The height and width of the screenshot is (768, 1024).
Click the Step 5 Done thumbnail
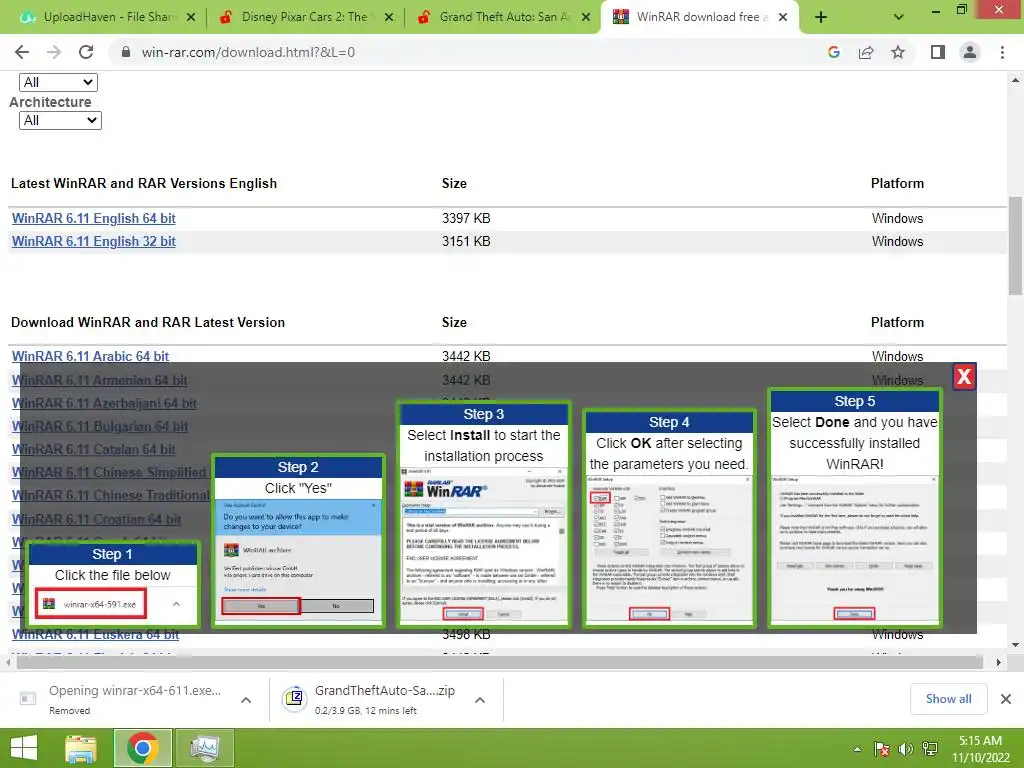pyautogui.click(x=854, y=508)
